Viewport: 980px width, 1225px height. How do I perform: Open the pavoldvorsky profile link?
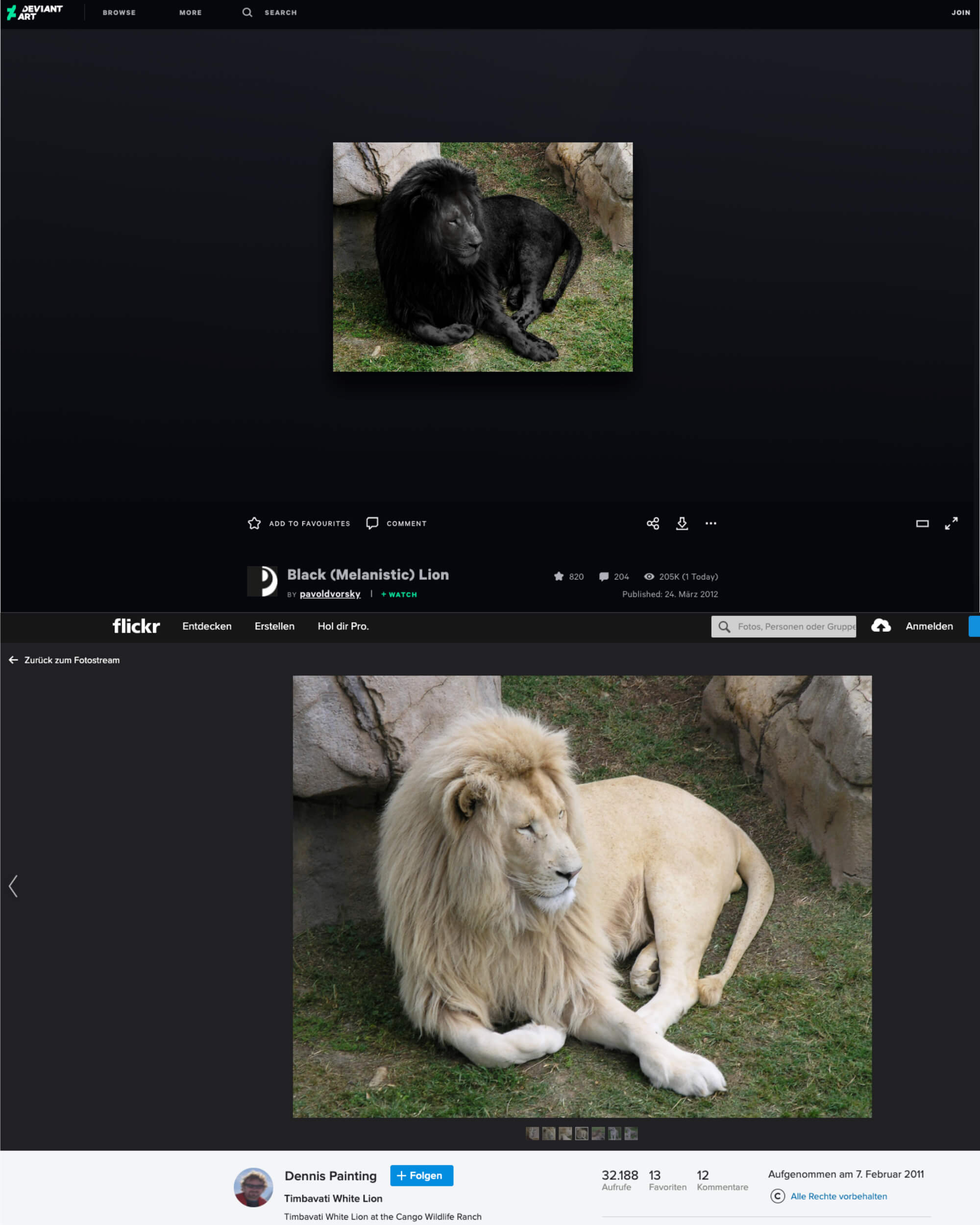(330, 594)
